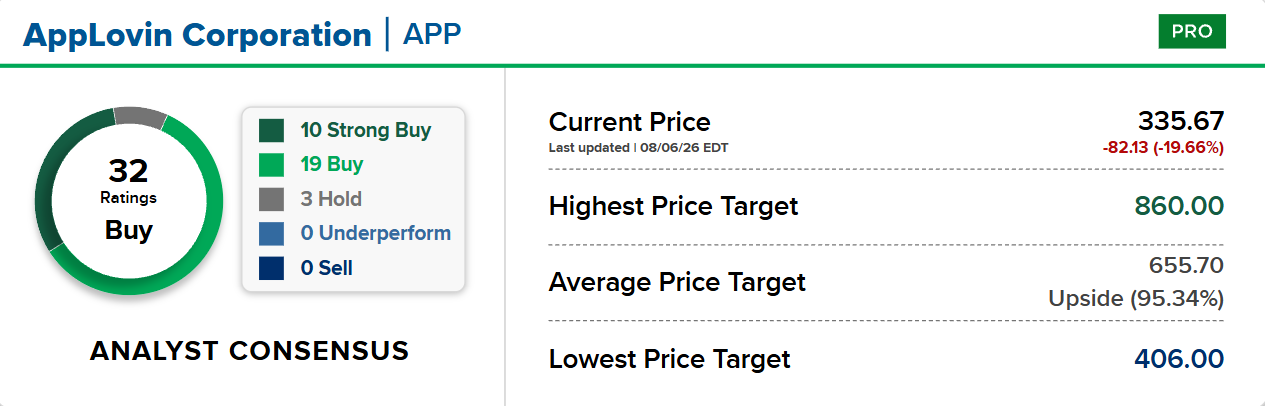This screenshot has width=1265, height=406.
Task: Select the navy Sell legend swatch
Action: coord(272,268)
